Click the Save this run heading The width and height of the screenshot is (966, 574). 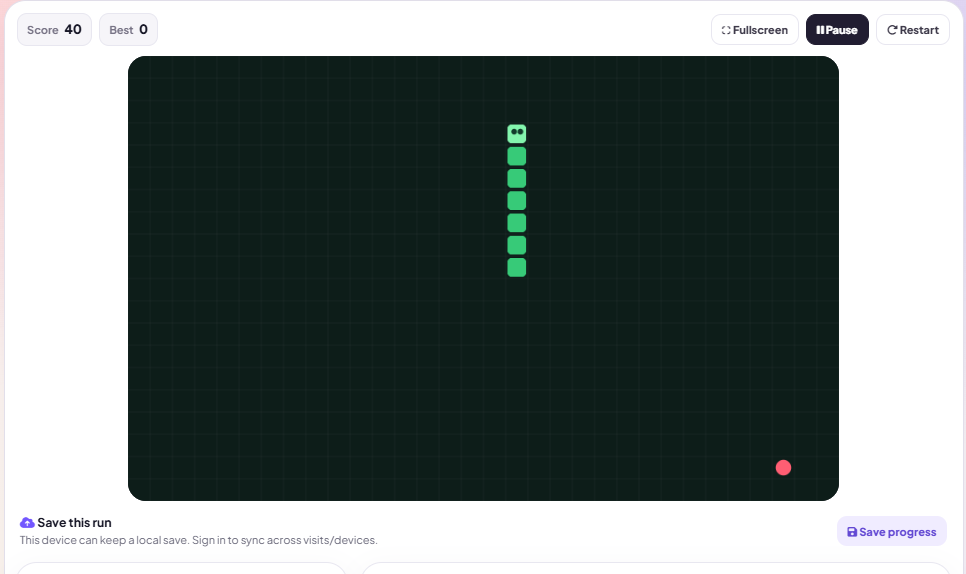point(75,523)
